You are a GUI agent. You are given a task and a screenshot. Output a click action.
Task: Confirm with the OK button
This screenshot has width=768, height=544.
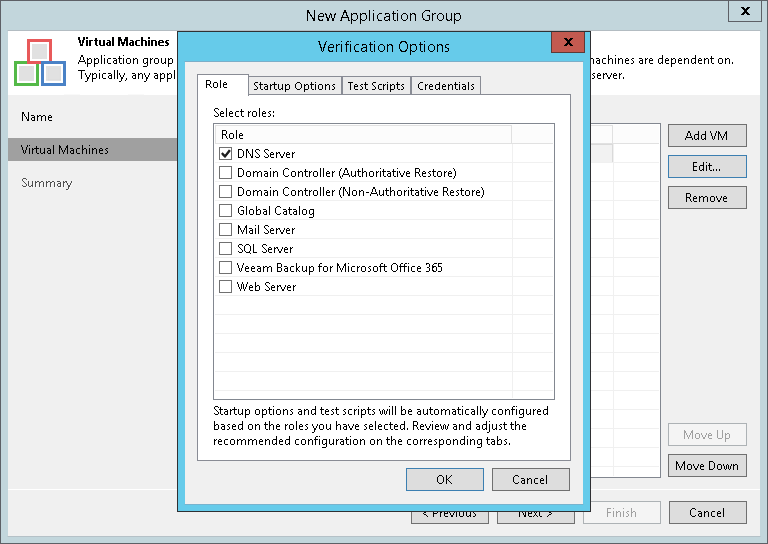pyautogui.click(x=445, y=480)
